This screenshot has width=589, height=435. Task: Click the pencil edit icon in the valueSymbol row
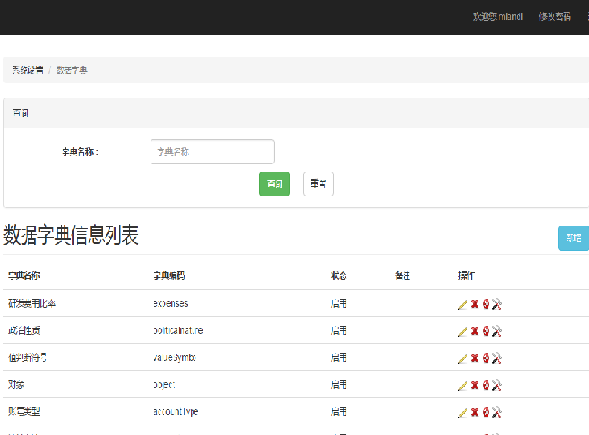pyautogui.click(x=462, y=358)
